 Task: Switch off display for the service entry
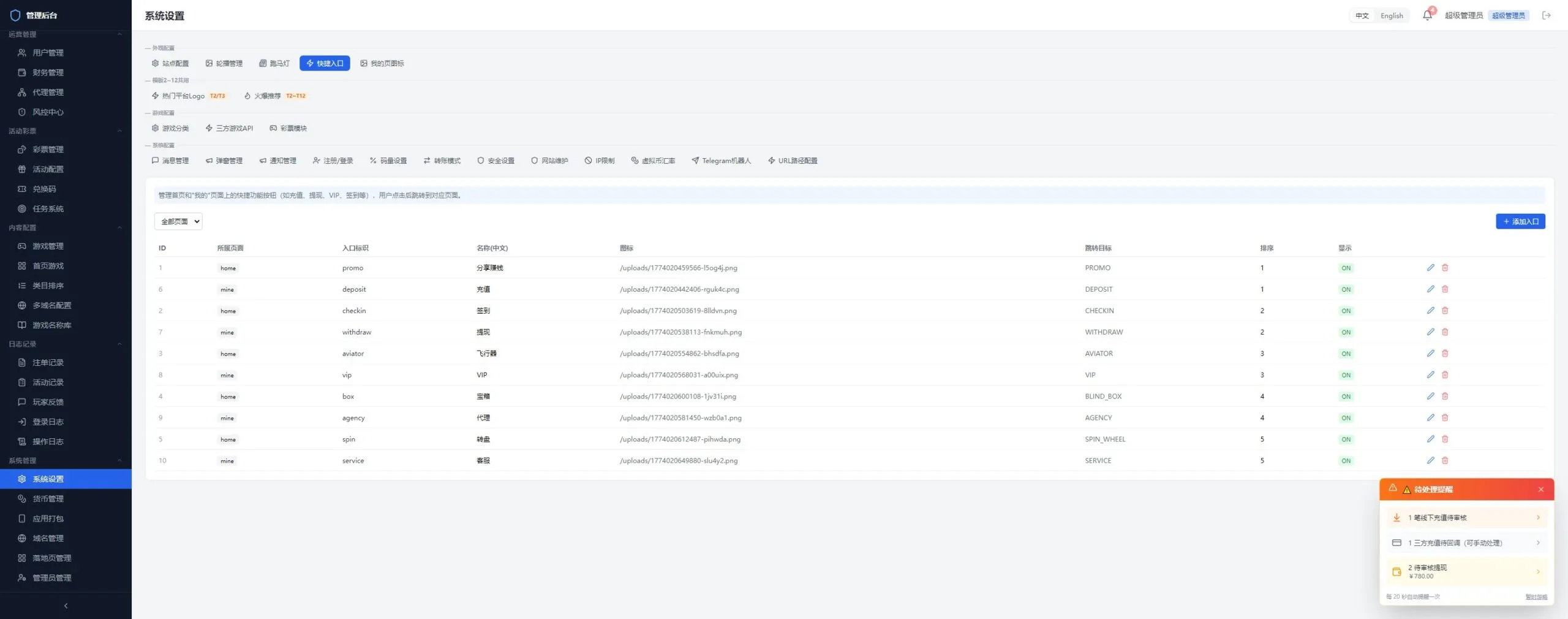tap(1346, 461)
